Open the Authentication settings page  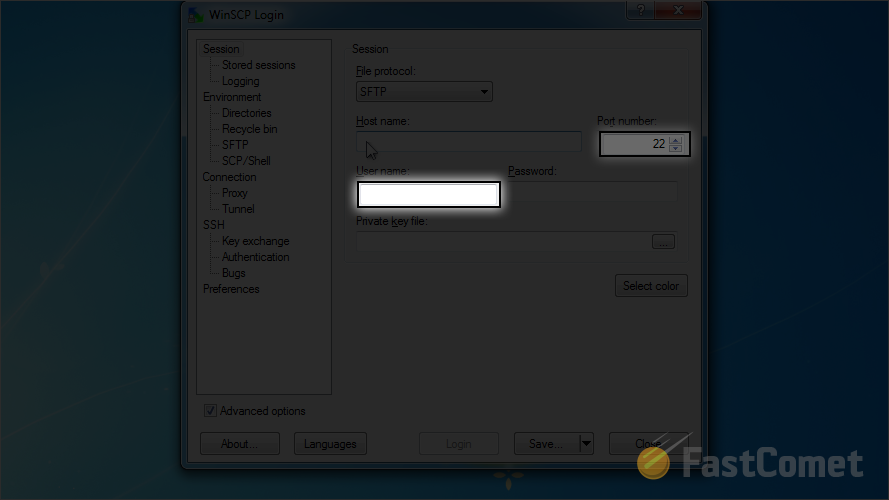(256, 257)
